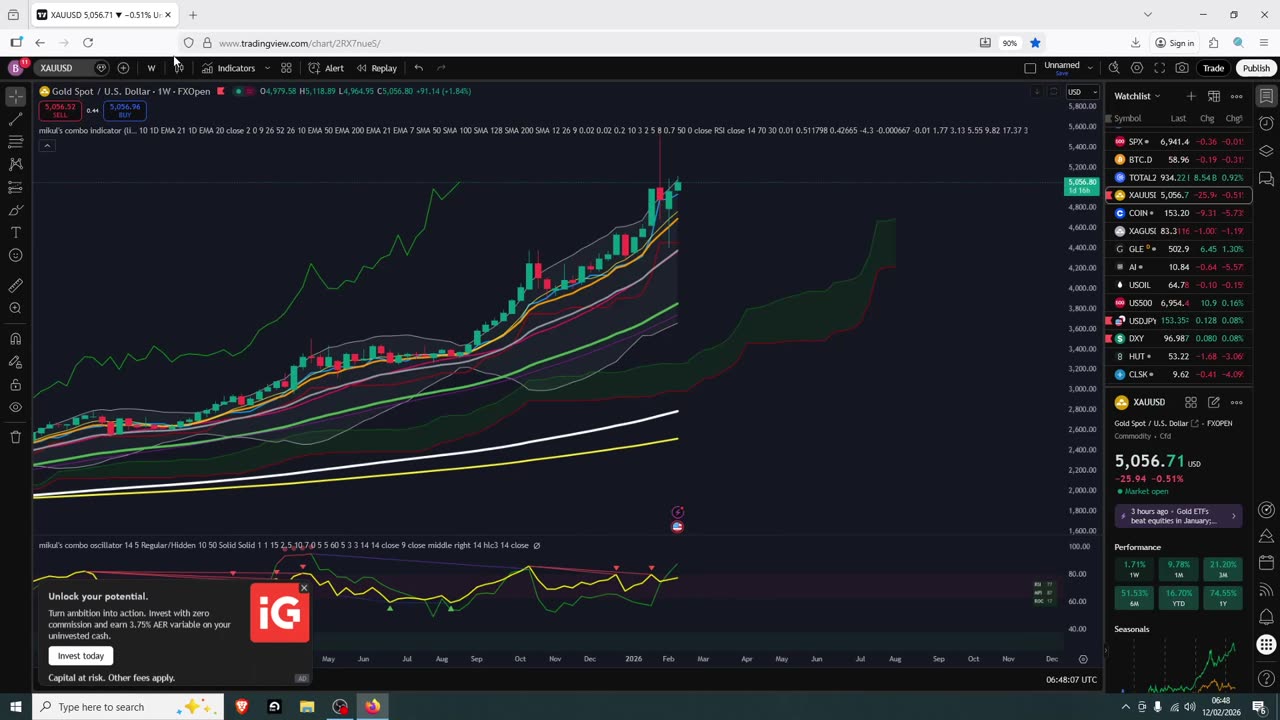Open the help center question mark icon
This screenshot has width=1280, height=720.
click(x=1266, y=677)
